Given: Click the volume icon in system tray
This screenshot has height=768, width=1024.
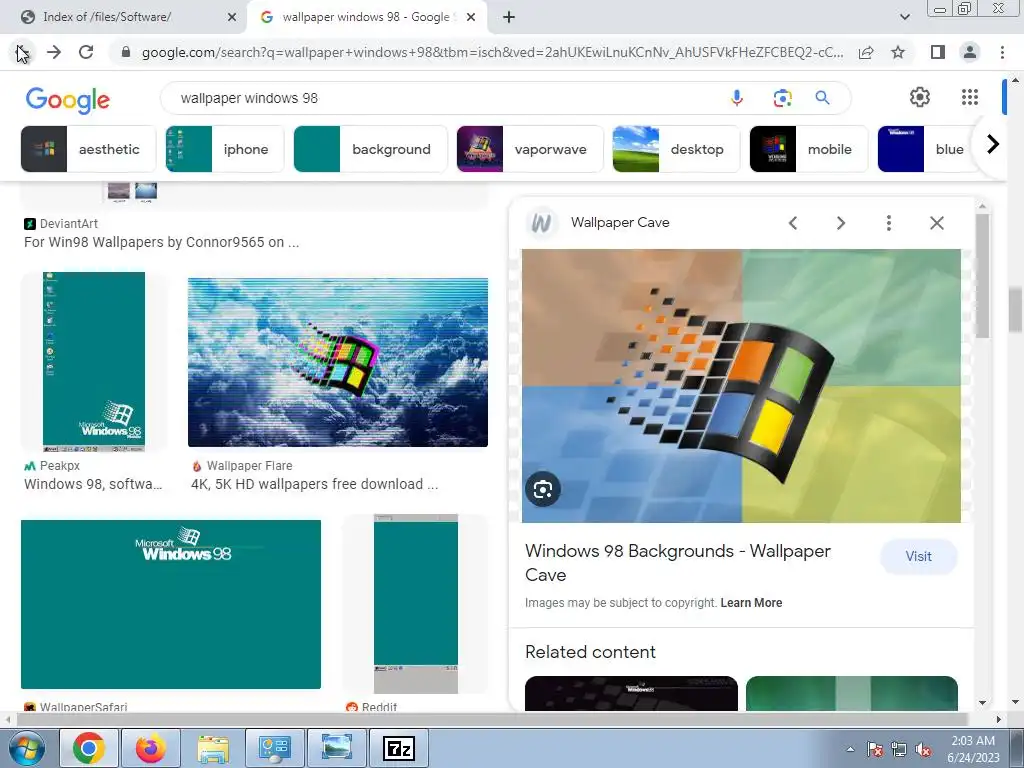Looking at the screenshot, I should [x=923, y=750].
